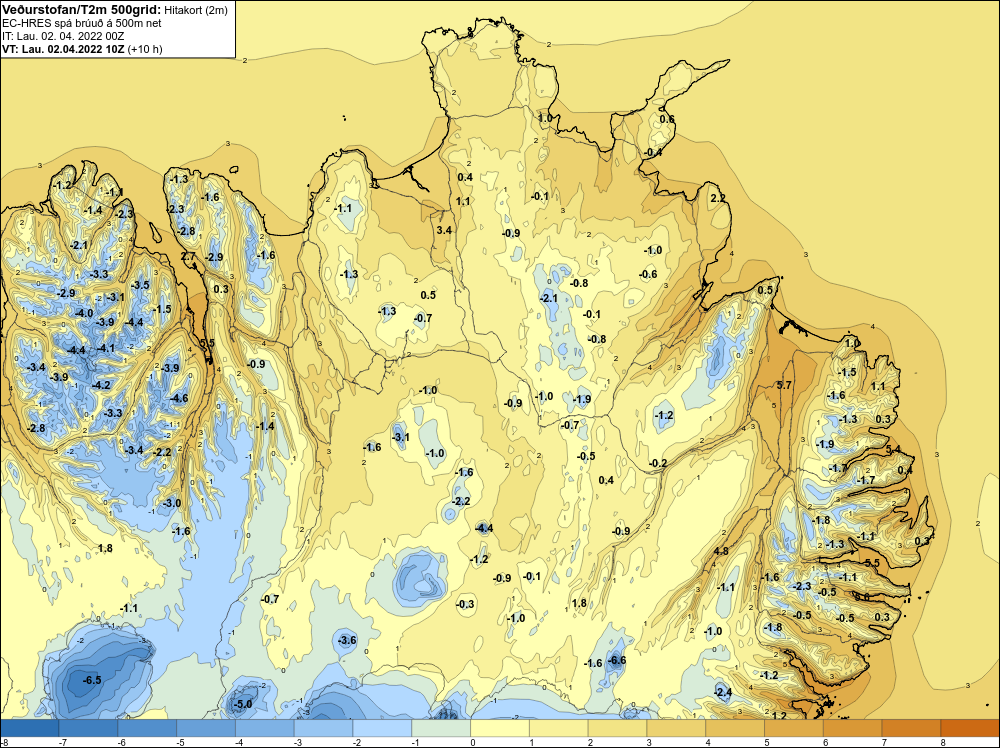Click the legend swatch between 0 and 1
Viewport: 1000px width, 748px height.
(499, 728)
